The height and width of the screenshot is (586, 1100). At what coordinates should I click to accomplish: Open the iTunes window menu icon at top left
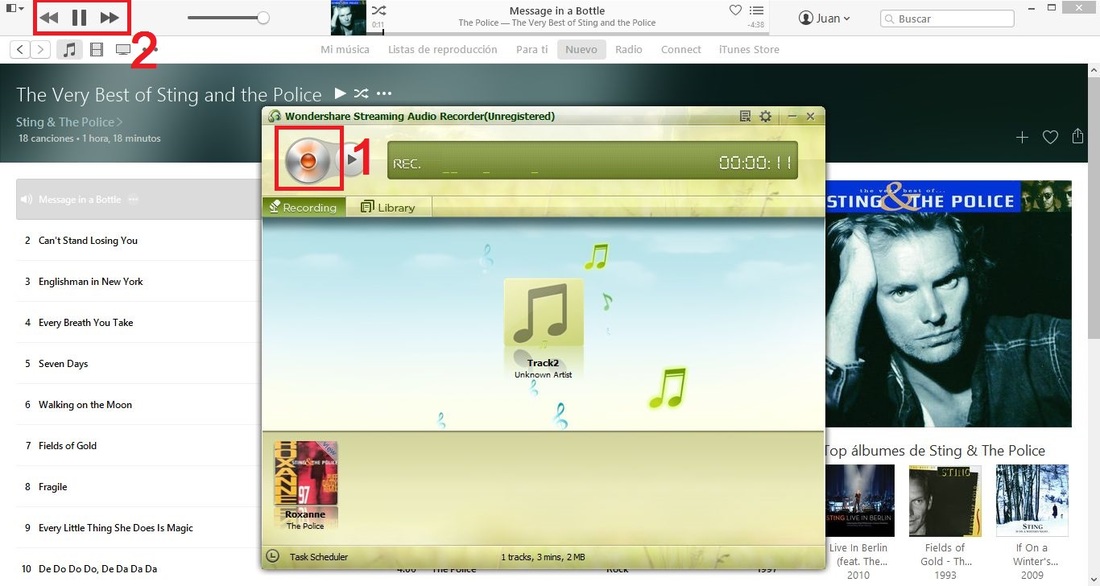14,8
